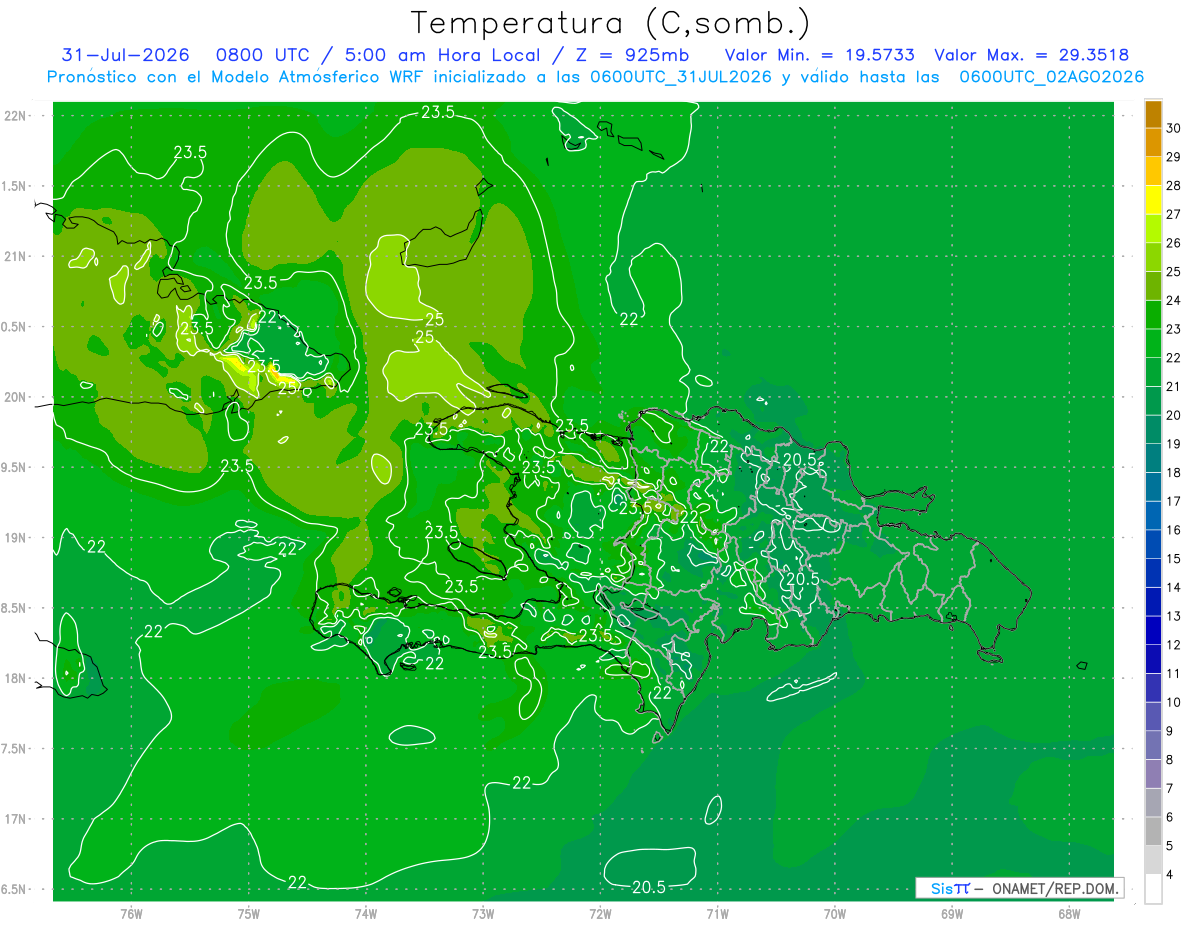This screenshot has width=1200, height=927.
Task: Click the legend color band between 25 and 26
Action: click(1153, 257)
